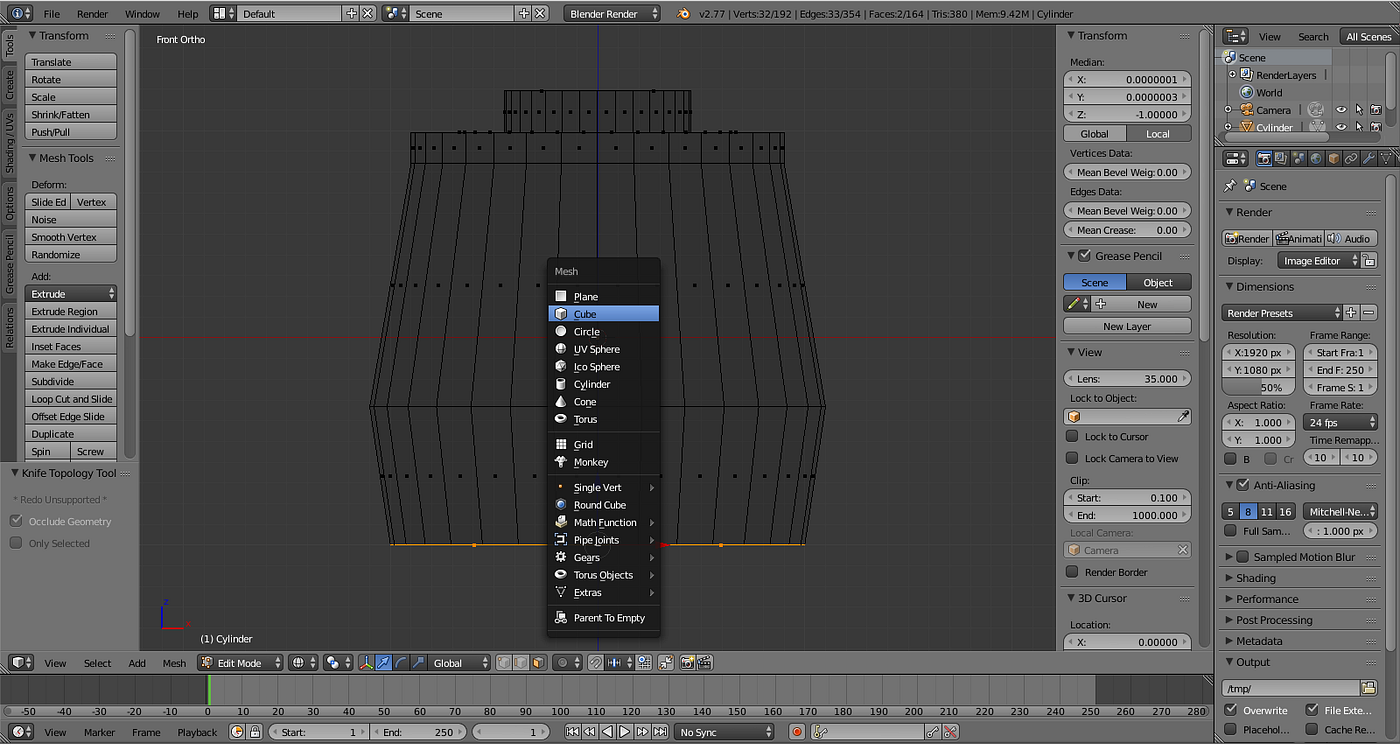Select the Local transform button
Viewport: 1400px width, 744px height.
(x=1159, y=134)
